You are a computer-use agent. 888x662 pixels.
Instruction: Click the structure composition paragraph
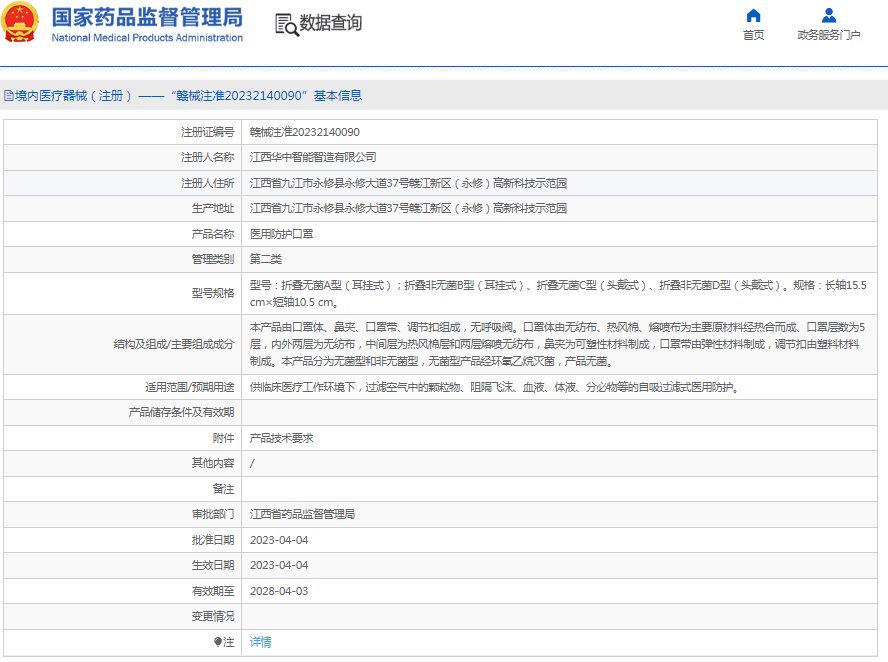pos(558,344)
